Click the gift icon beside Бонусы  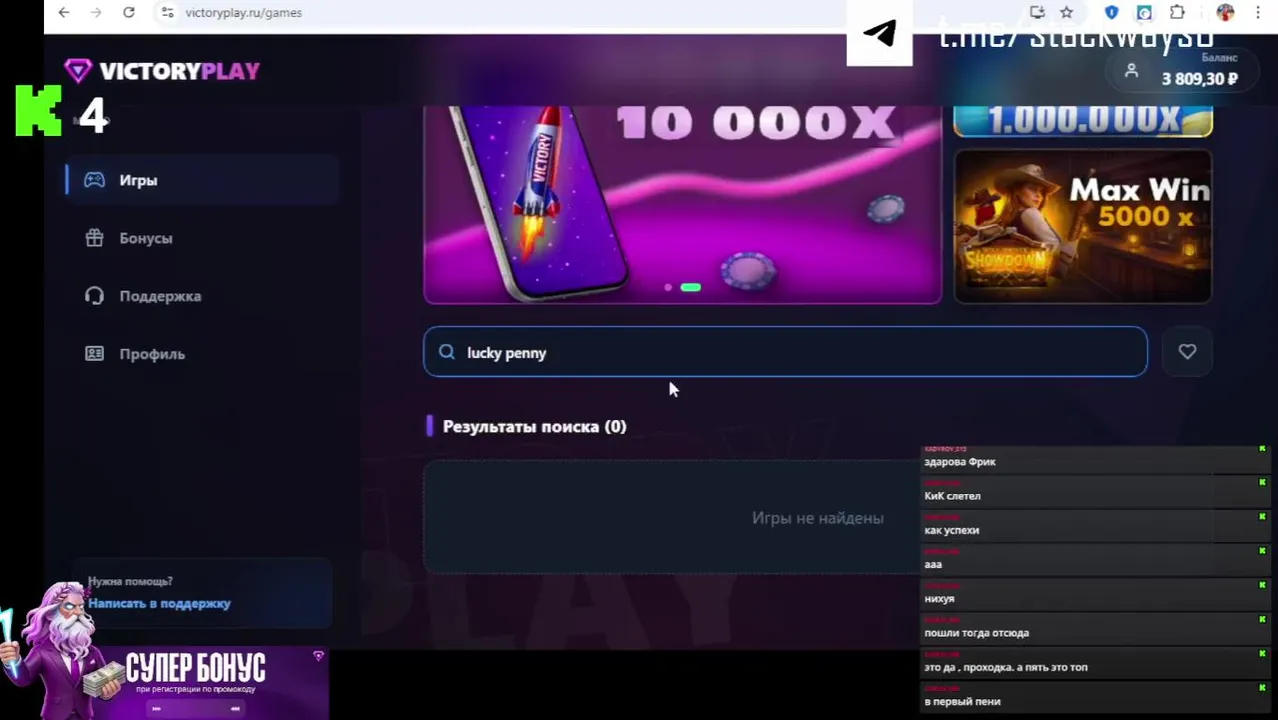pos(94,238)
